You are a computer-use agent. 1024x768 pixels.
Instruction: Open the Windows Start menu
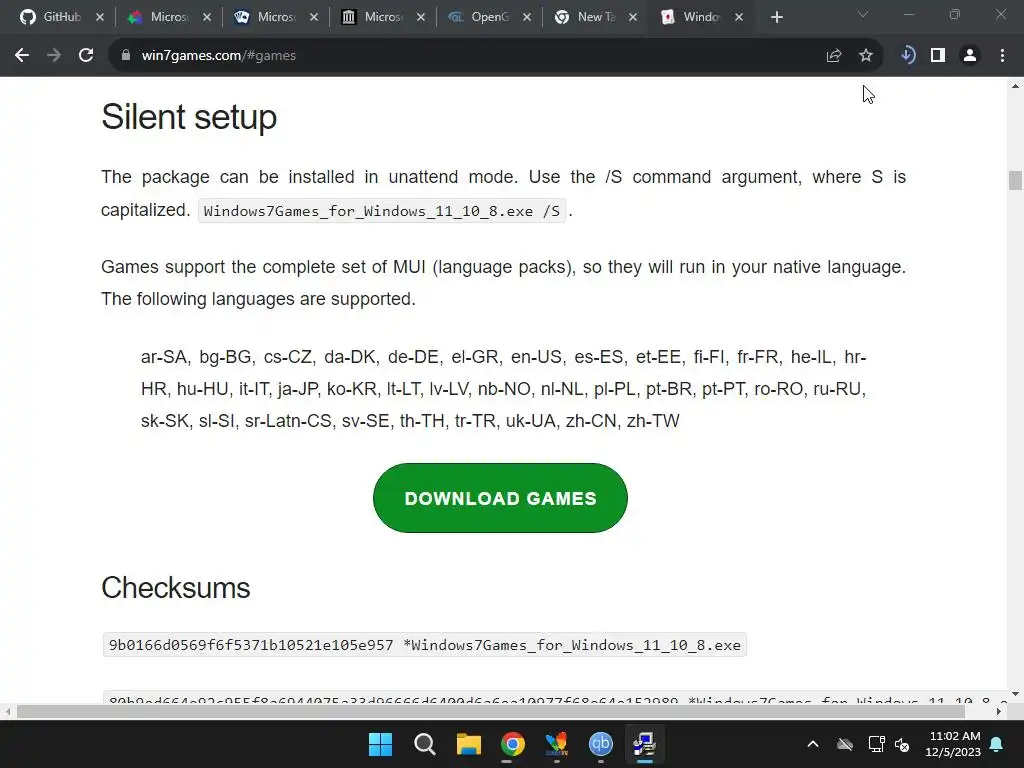click(381, 744)
